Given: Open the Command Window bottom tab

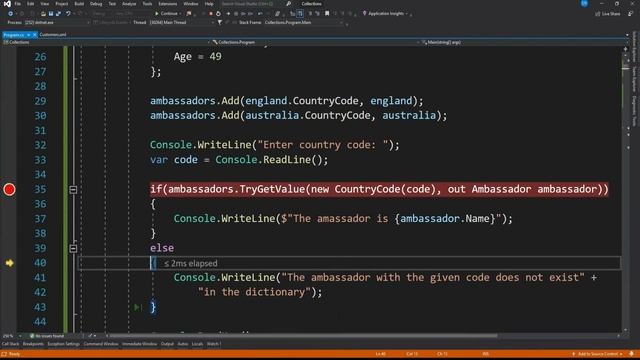Looking at the screenshot, I should point(101,344).
